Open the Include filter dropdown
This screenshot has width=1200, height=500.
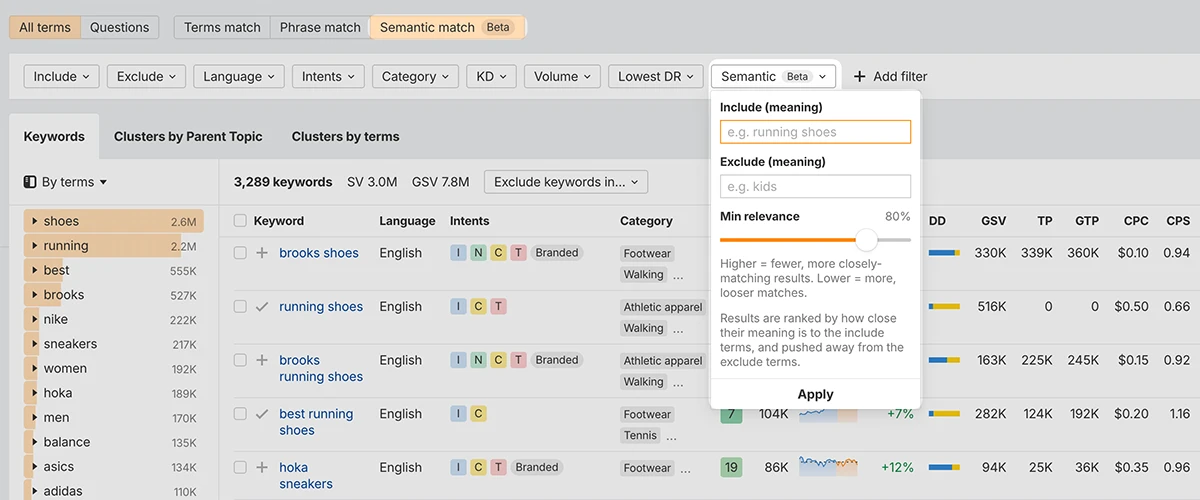tap(61, 76)
